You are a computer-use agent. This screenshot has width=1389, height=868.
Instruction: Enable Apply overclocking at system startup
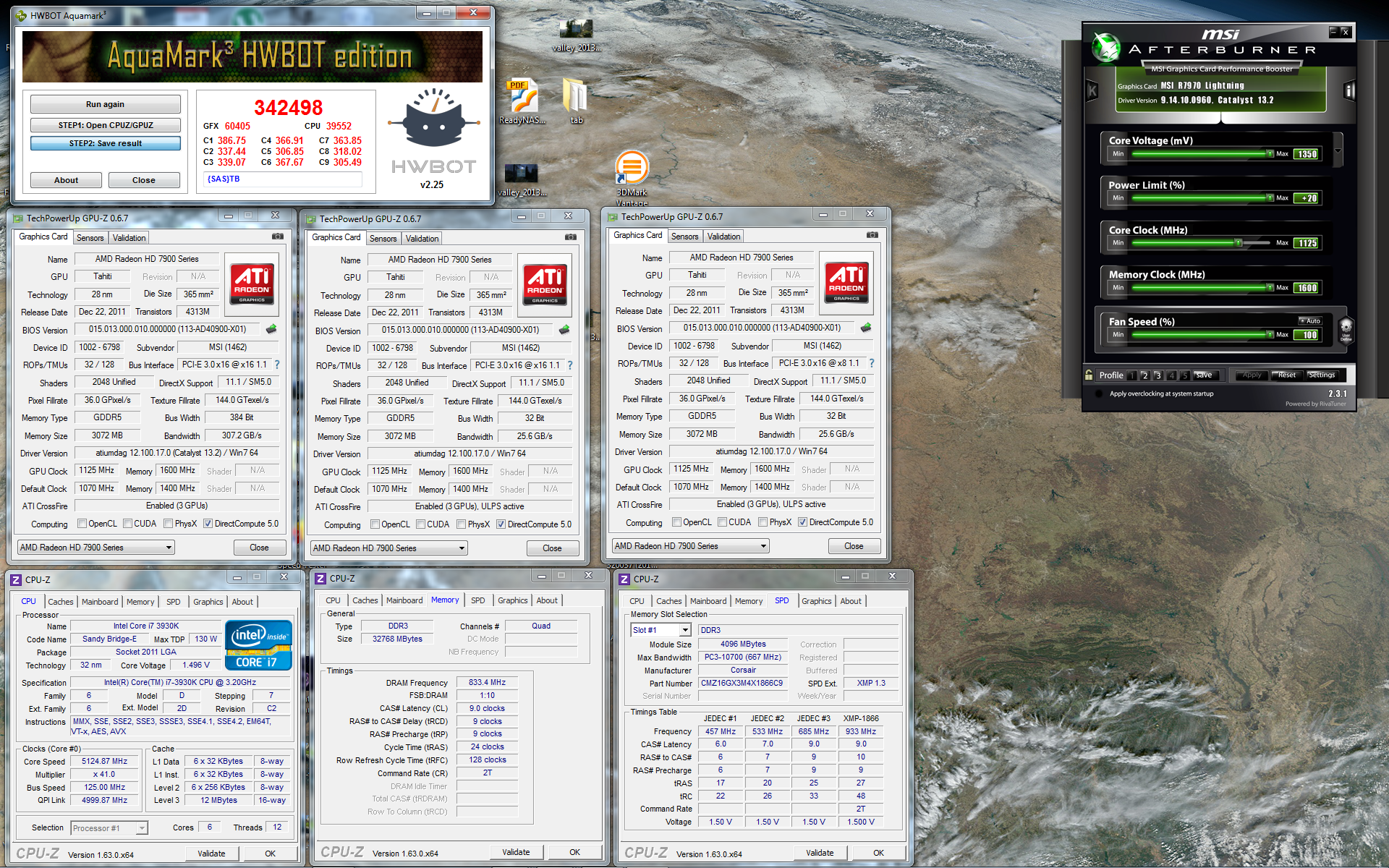click(1099, 394)
